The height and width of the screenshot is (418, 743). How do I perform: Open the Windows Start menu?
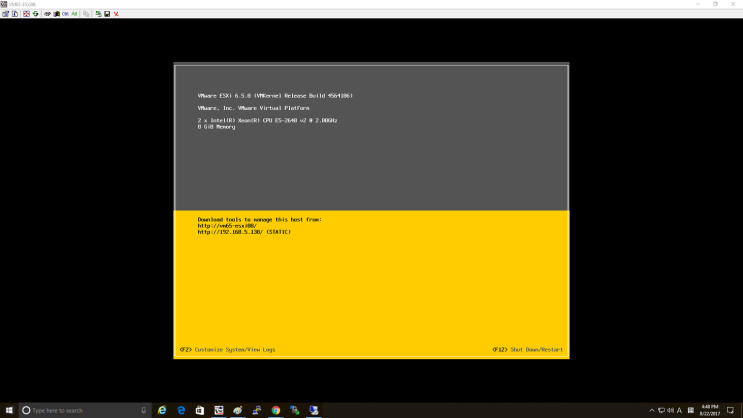(9, 410)
